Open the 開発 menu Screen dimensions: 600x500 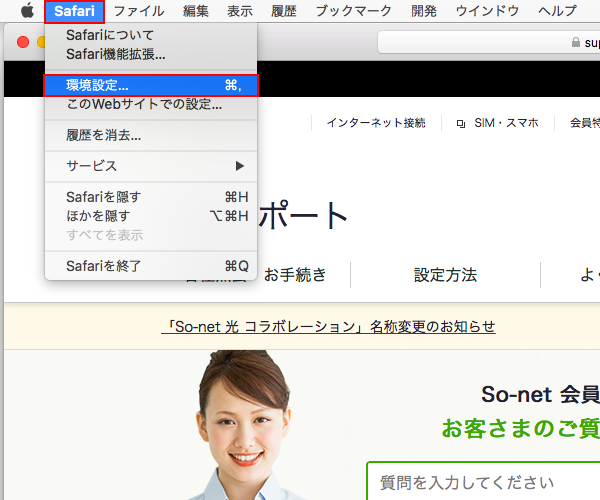[424, 11]
